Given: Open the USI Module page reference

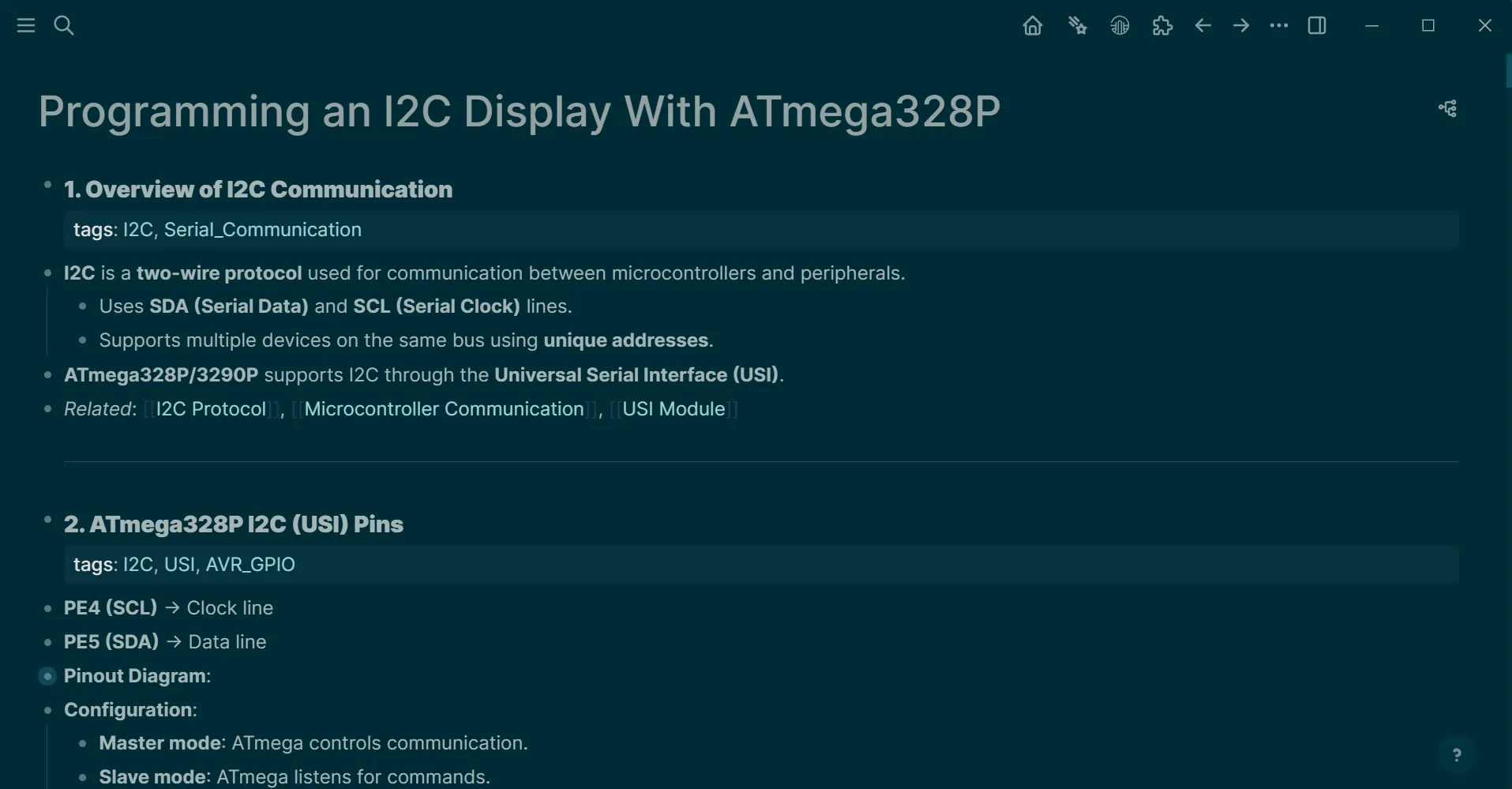Looking at the screenshot, I should coord(673,409).
